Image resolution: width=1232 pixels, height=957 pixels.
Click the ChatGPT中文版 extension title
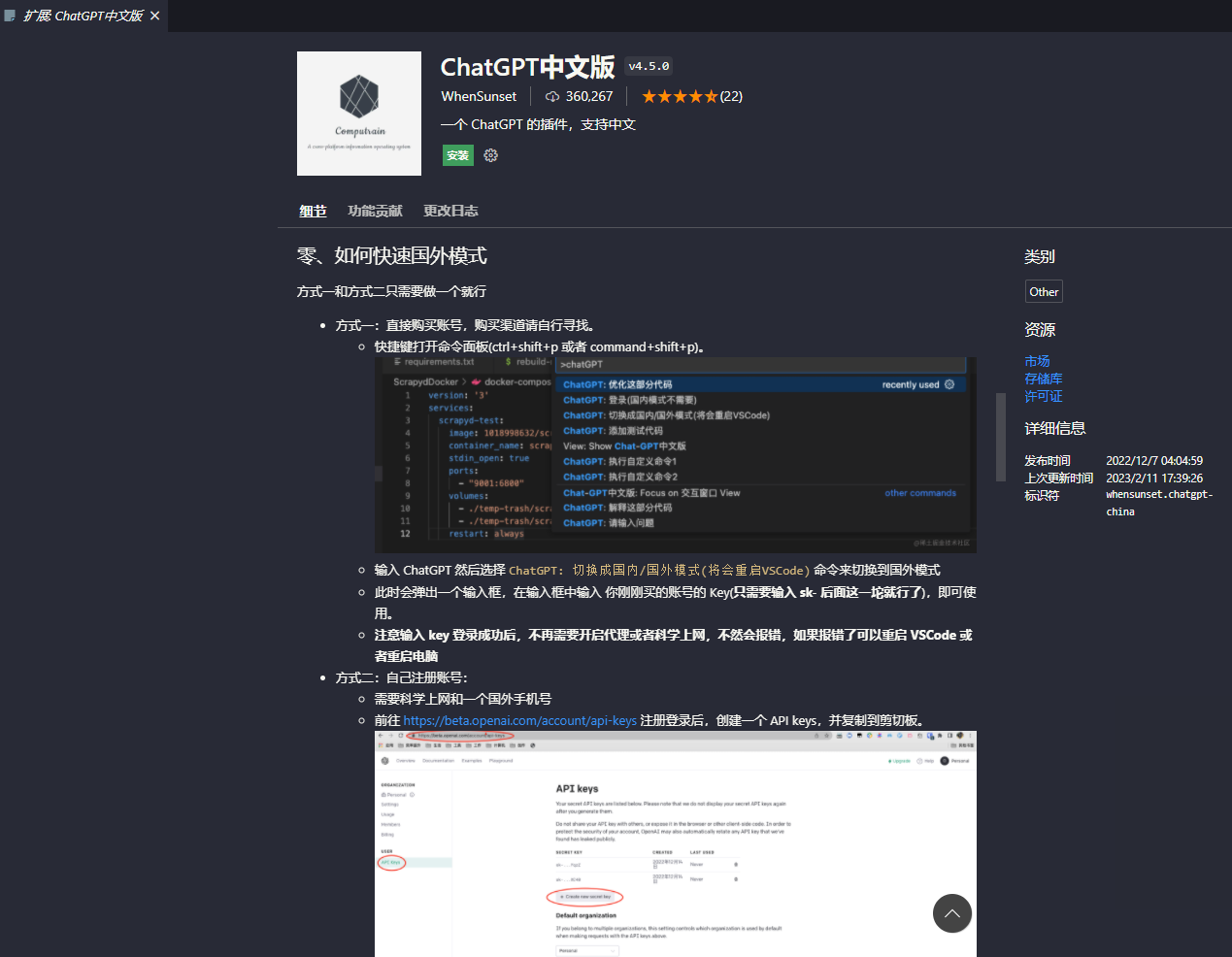pyautogui.click(x=527, y=67)
